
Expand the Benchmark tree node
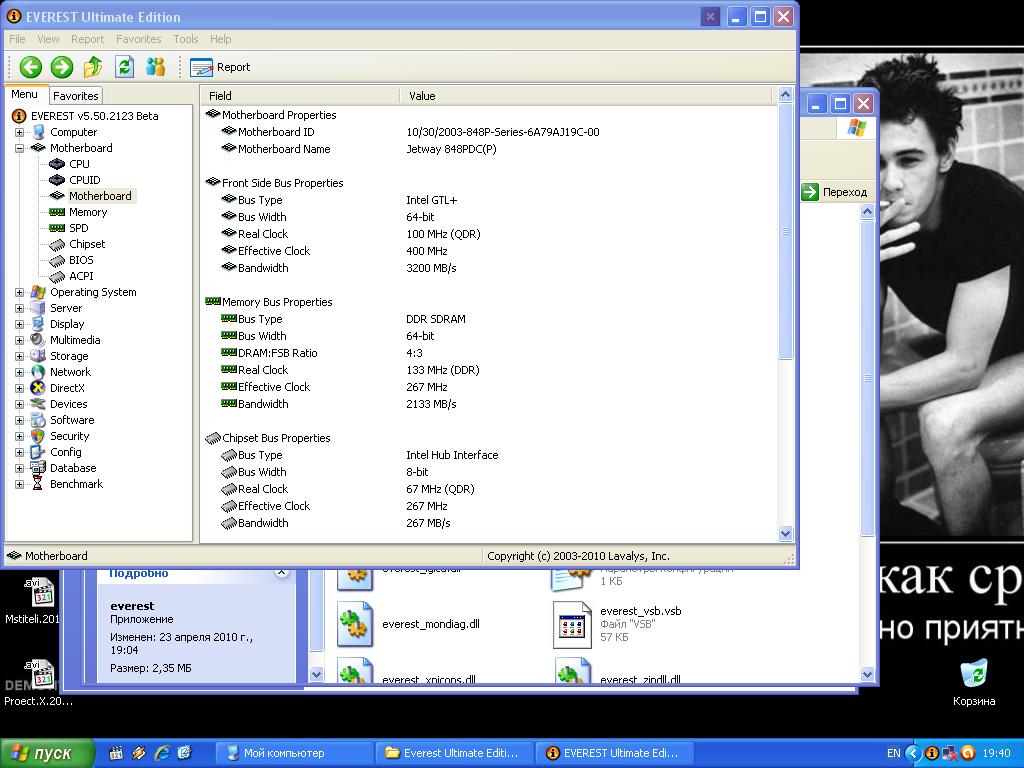click(x=19, y=484)
